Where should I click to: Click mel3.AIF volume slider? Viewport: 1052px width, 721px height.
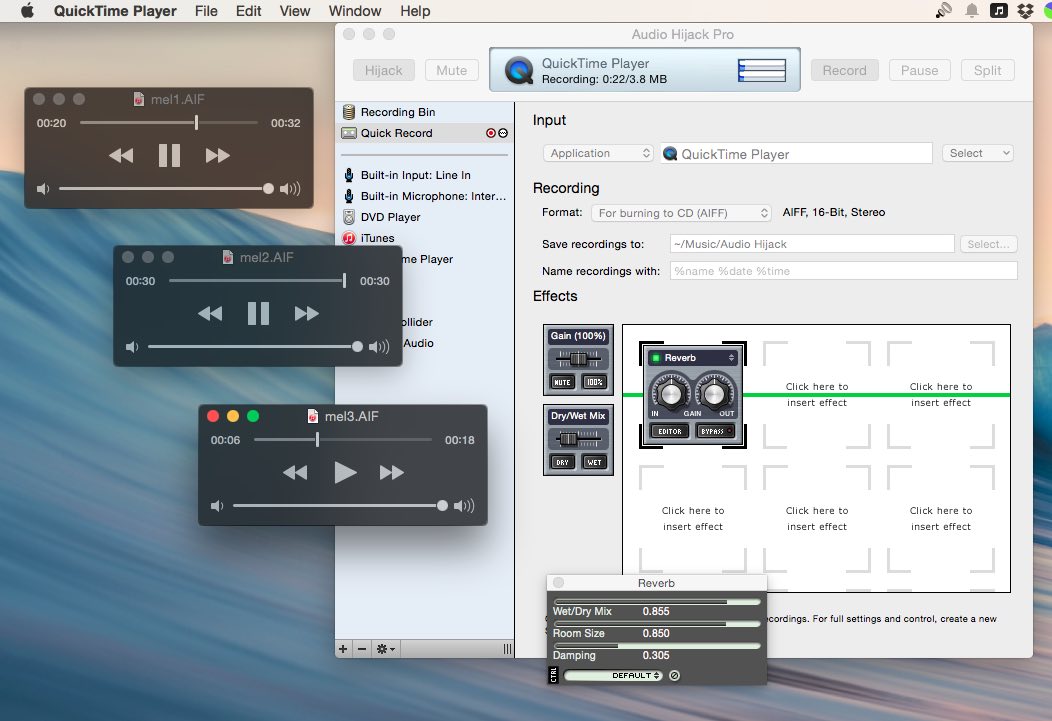coord(340,506)
